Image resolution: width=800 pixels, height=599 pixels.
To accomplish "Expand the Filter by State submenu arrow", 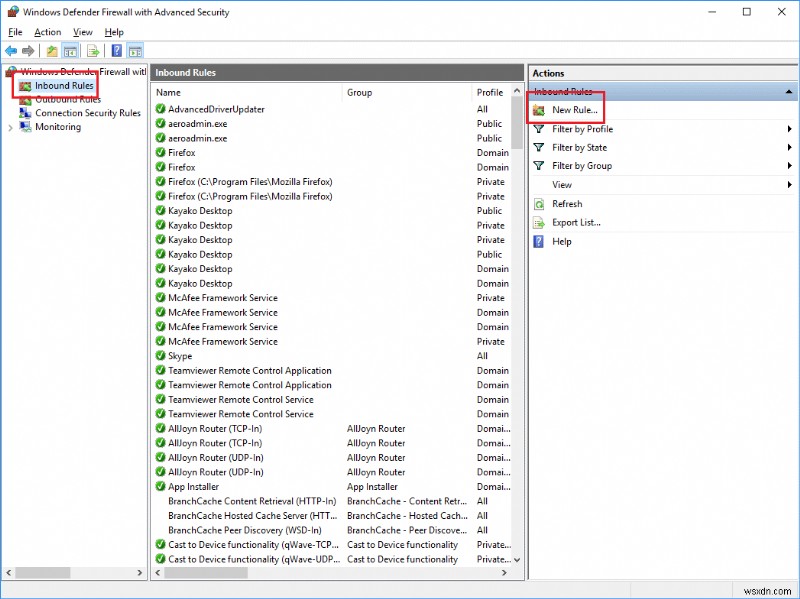I will [x=791, y=147].
